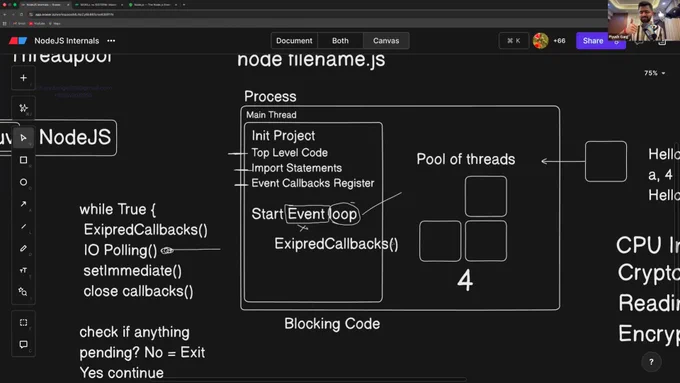
Task: Click the 'Yes continue' text
Action: 121,373
